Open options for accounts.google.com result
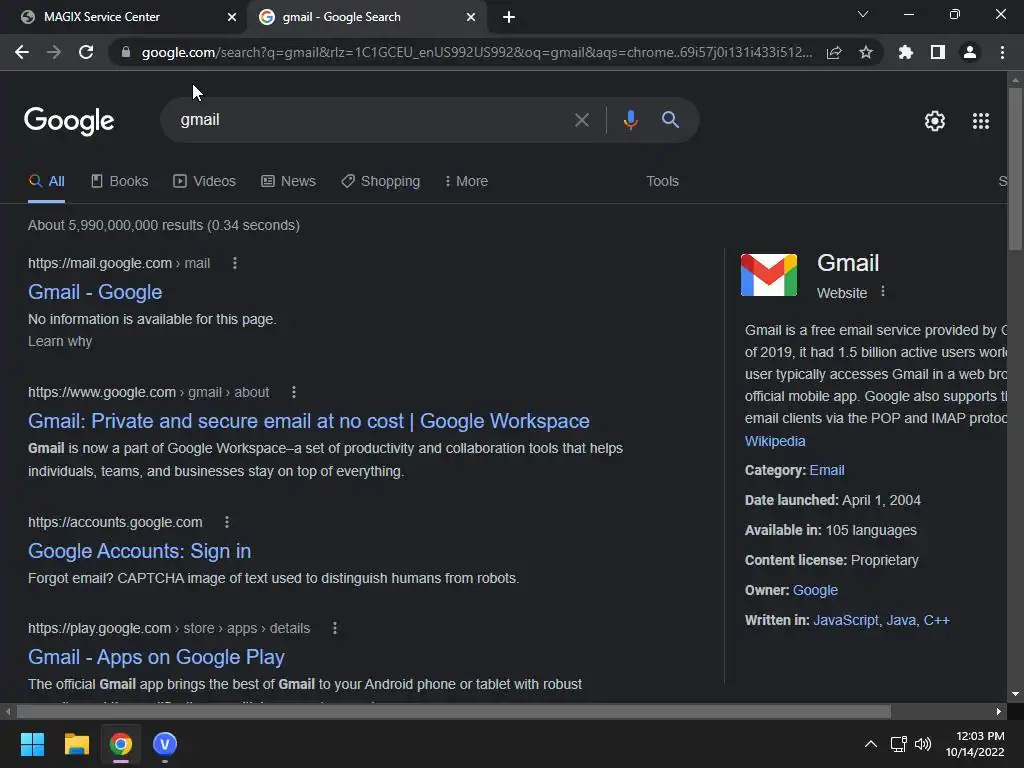 pos(227,522)
